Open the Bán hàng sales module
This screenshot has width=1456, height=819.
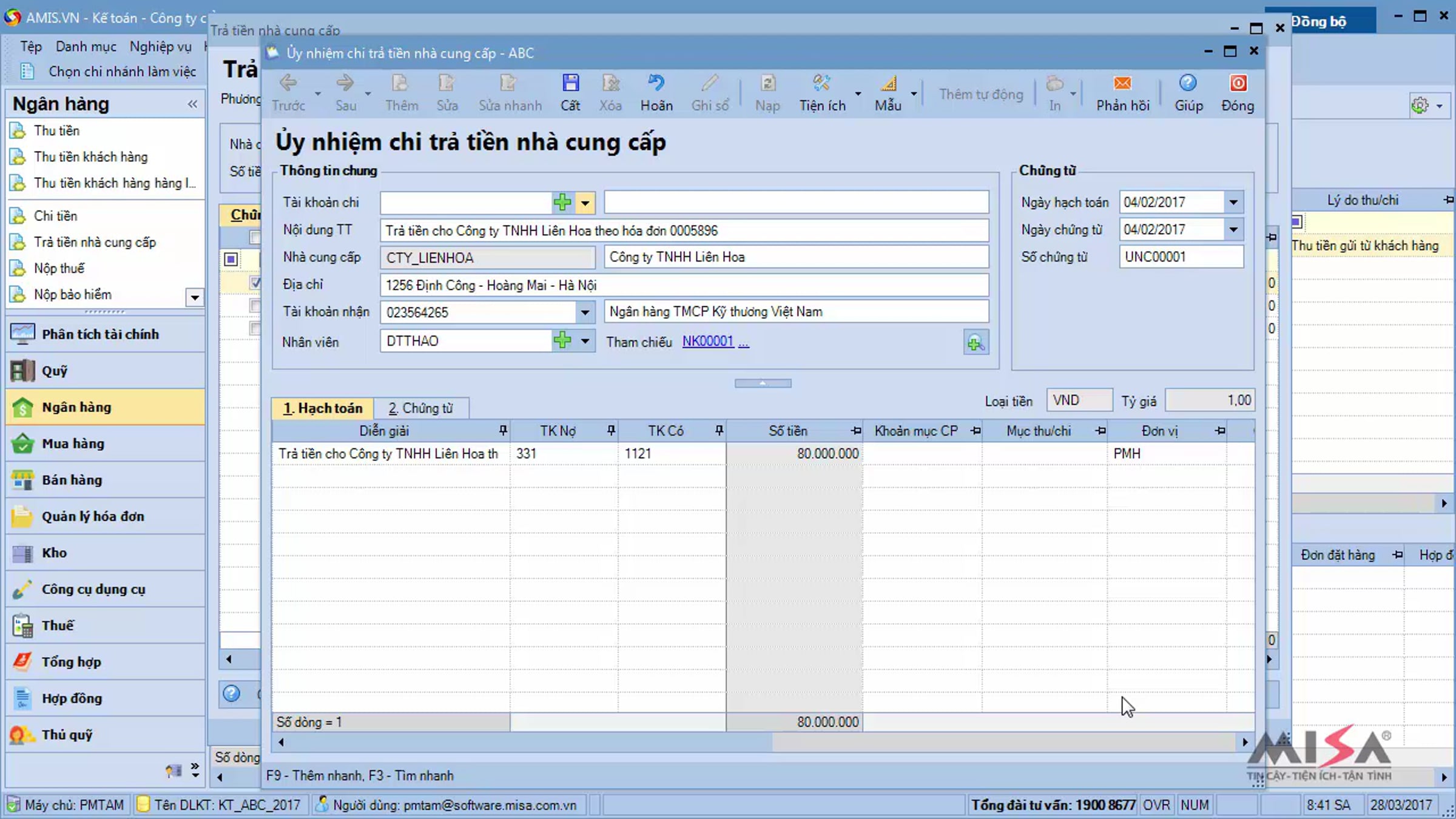pos(105,480)
